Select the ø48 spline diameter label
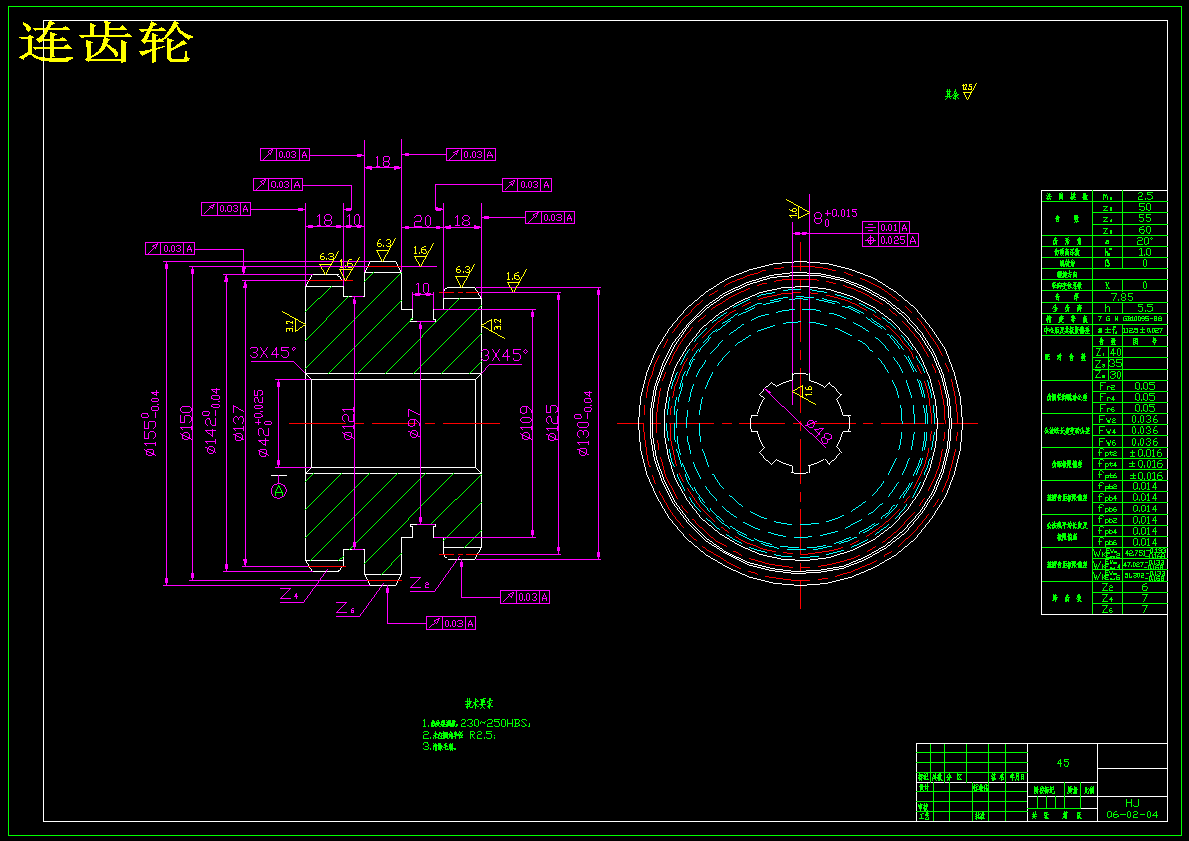 (x=819, y=431)
